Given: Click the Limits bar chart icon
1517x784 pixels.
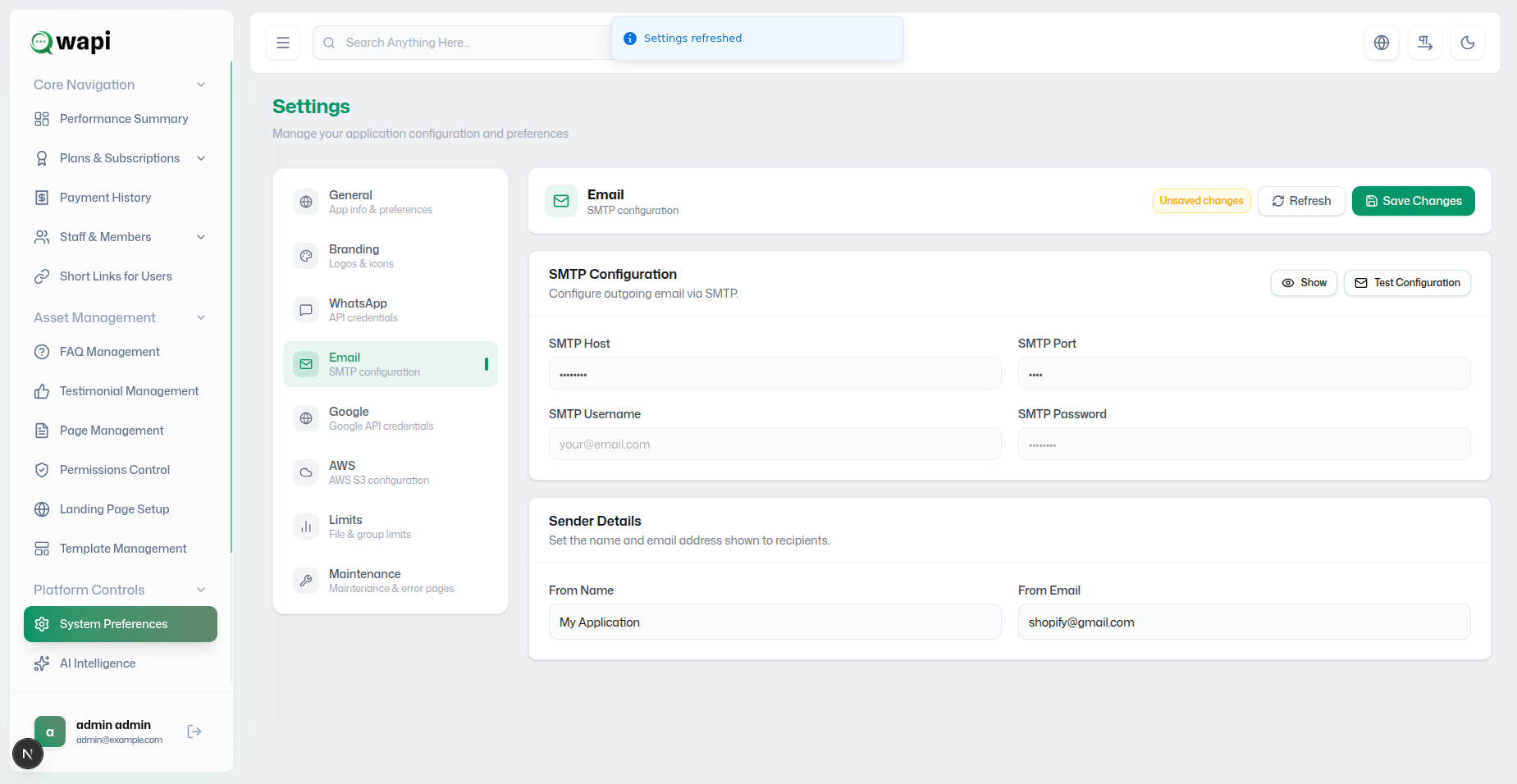Looking at the screenshot, I should tap(306, 526).
